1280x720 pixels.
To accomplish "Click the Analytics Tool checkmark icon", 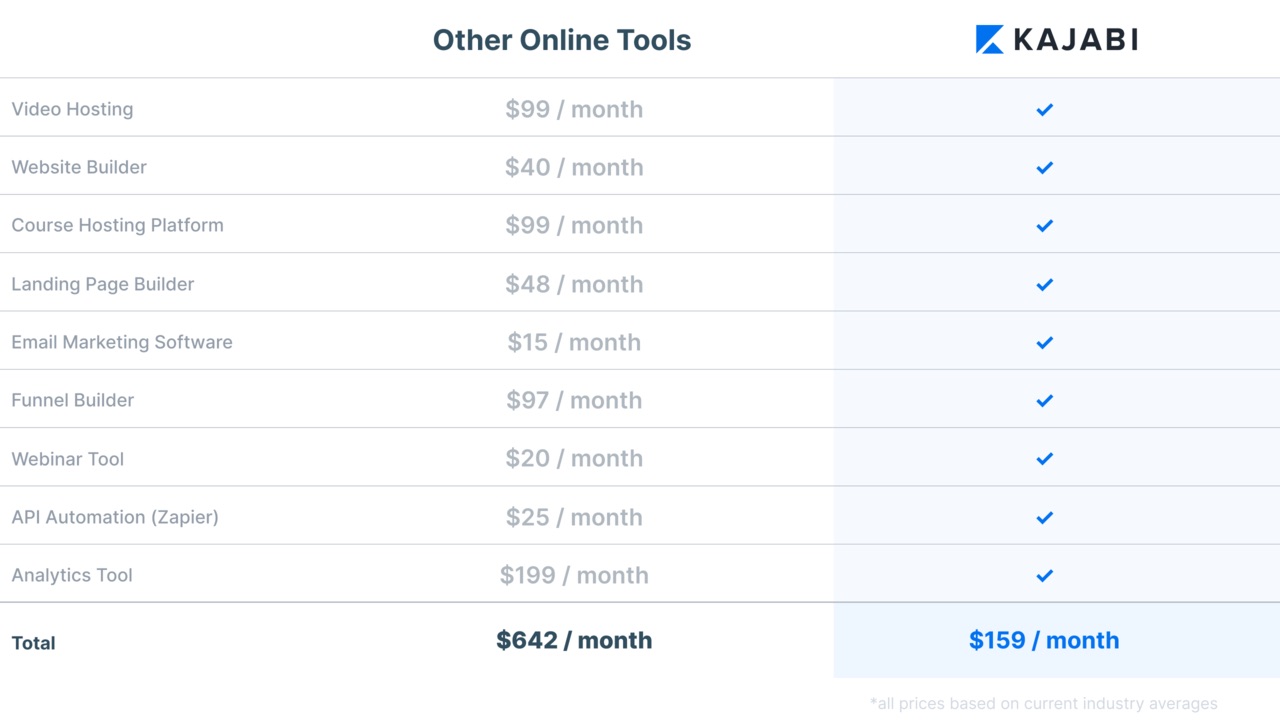I will click(1044, 575).
